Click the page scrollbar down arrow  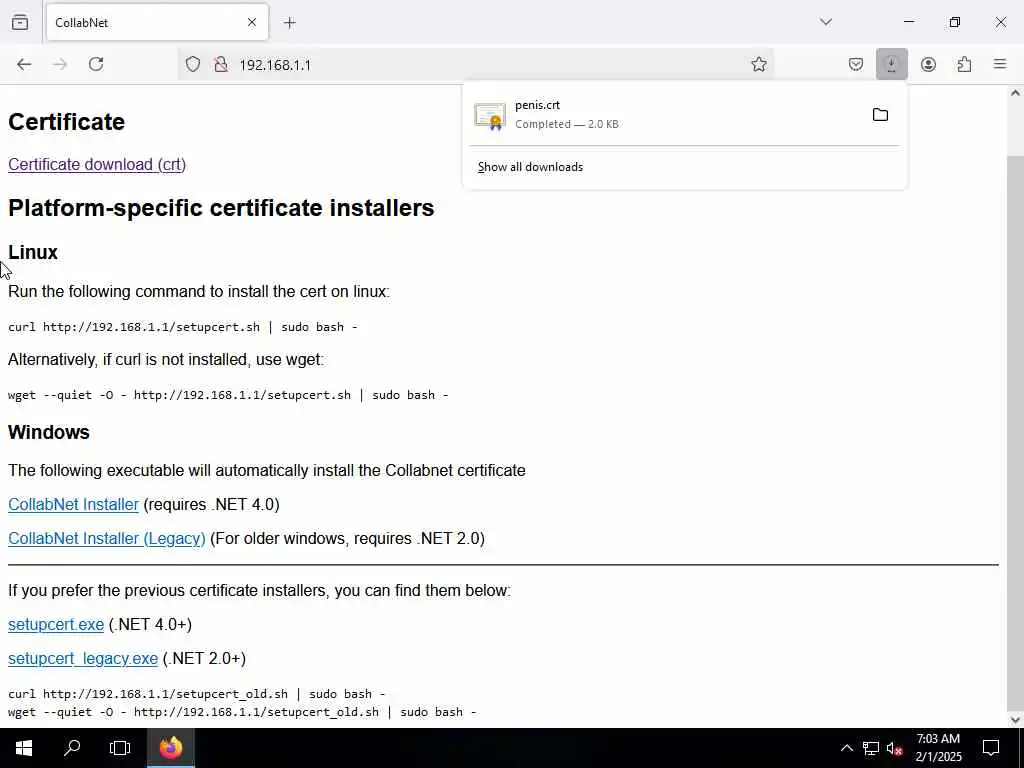[1015, 720]
